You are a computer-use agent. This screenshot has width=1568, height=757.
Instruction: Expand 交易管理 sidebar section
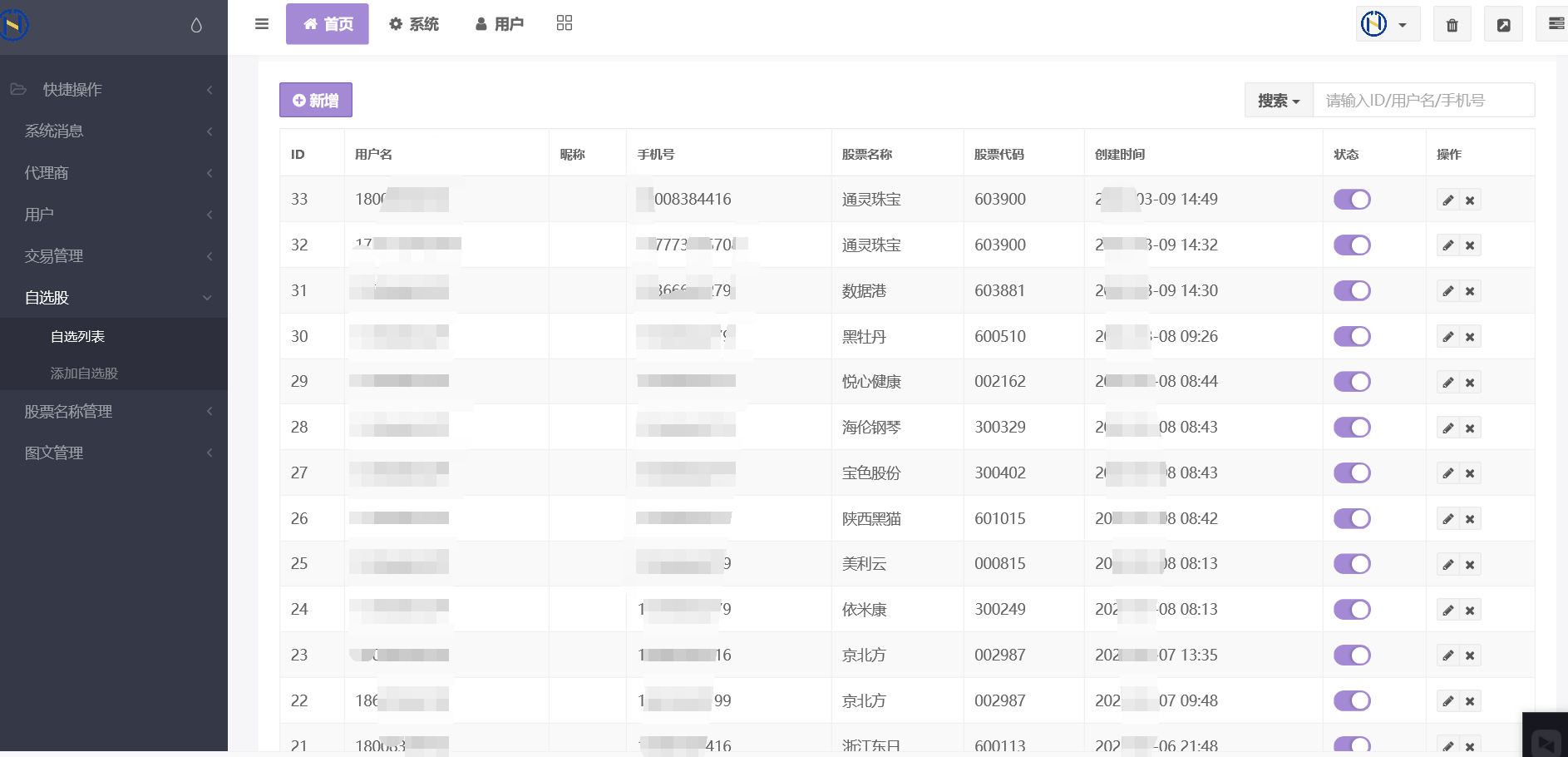(x=114, y=256)
